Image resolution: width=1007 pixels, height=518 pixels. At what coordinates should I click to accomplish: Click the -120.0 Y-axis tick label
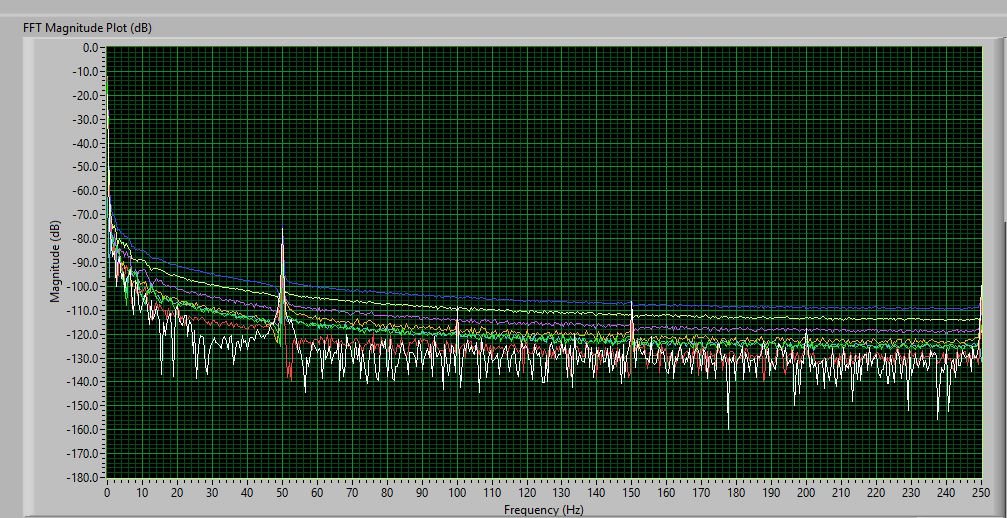pos(84,334)
